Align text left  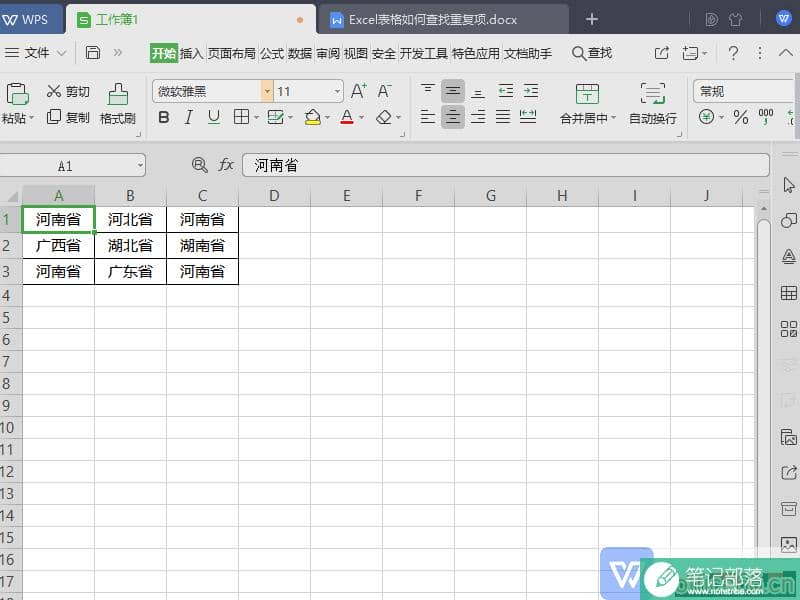coord(428,117)
